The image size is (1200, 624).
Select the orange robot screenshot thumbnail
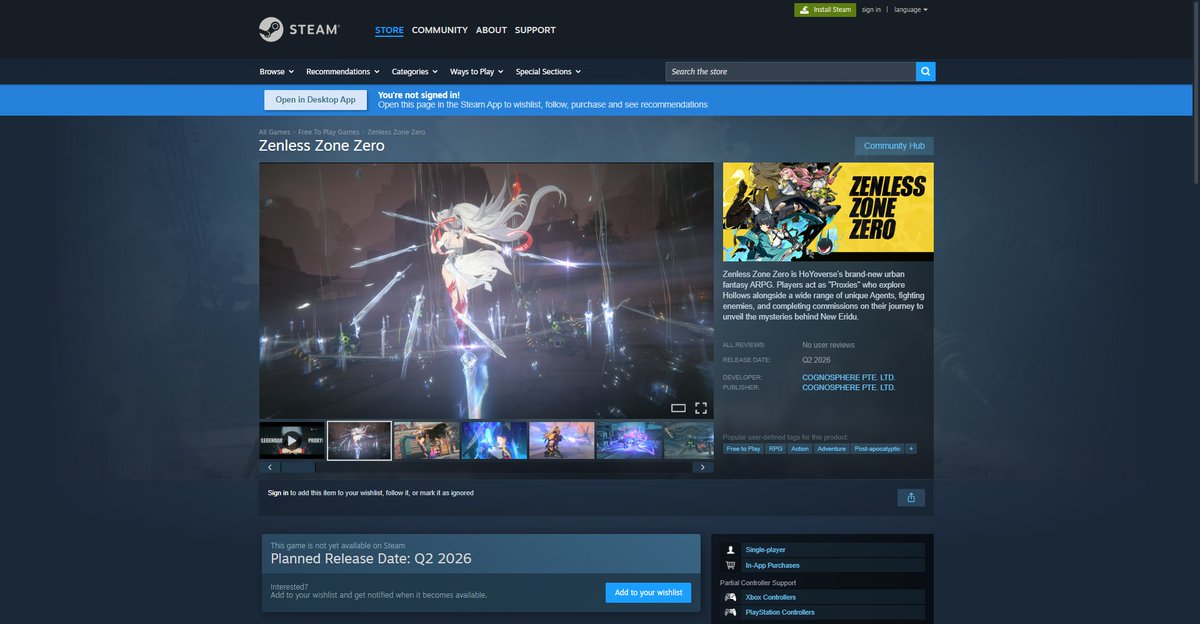click(x=562, y=440)
